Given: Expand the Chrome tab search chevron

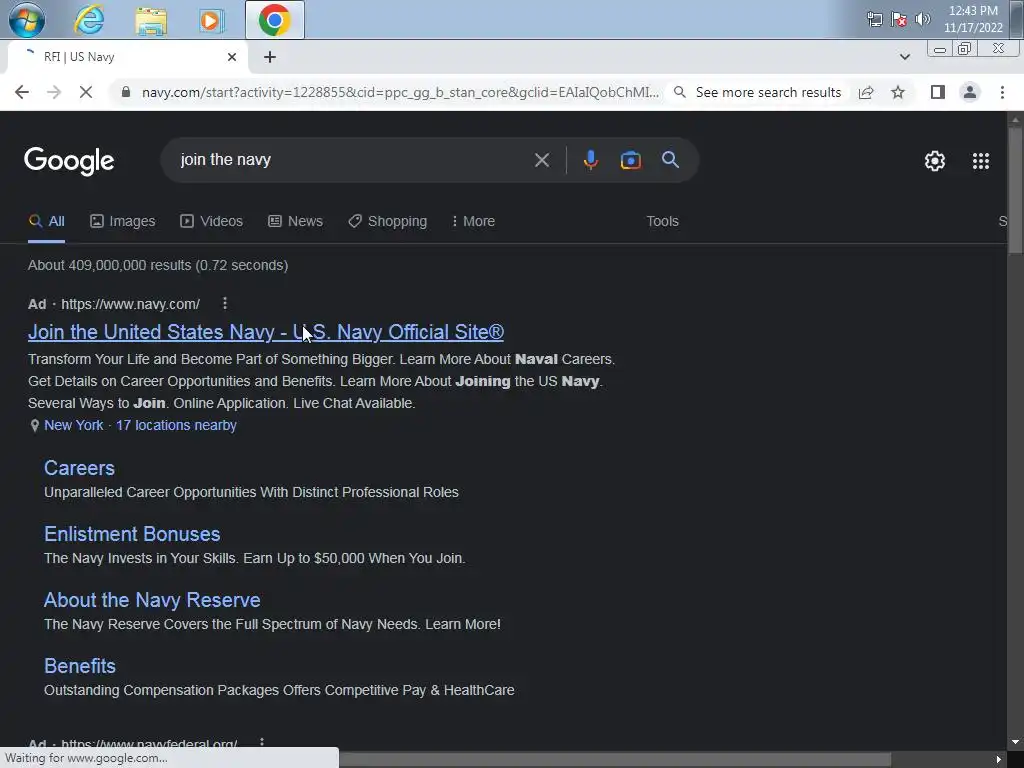Looking at the screenshot, I should click(x=904, y=57).
